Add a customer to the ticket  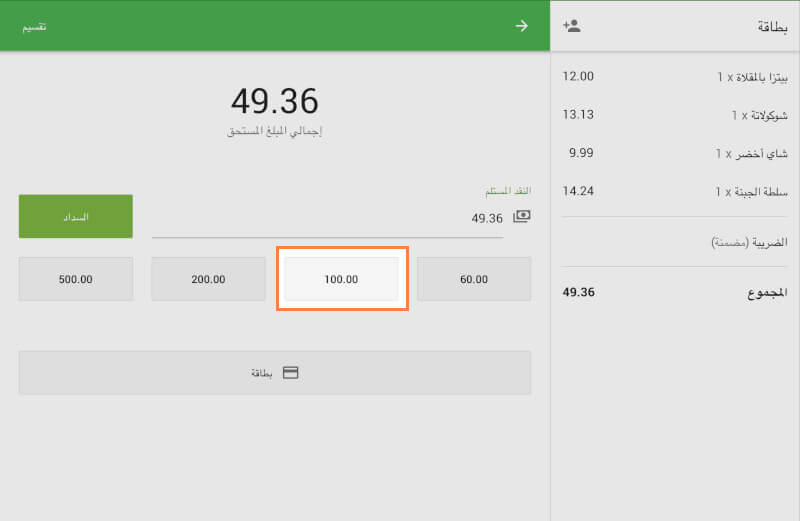point(572,26)
